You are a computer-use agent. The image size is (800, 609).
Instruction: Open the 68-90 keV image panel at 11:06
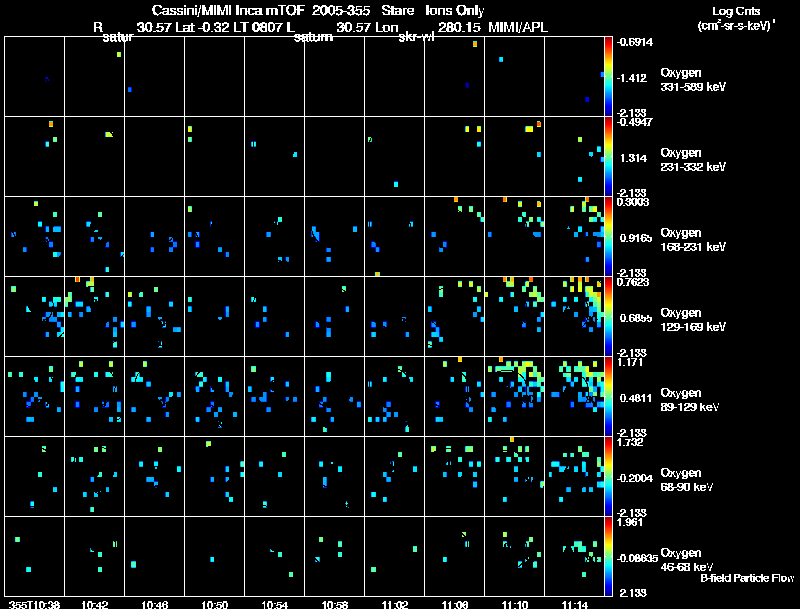point(454,476)
